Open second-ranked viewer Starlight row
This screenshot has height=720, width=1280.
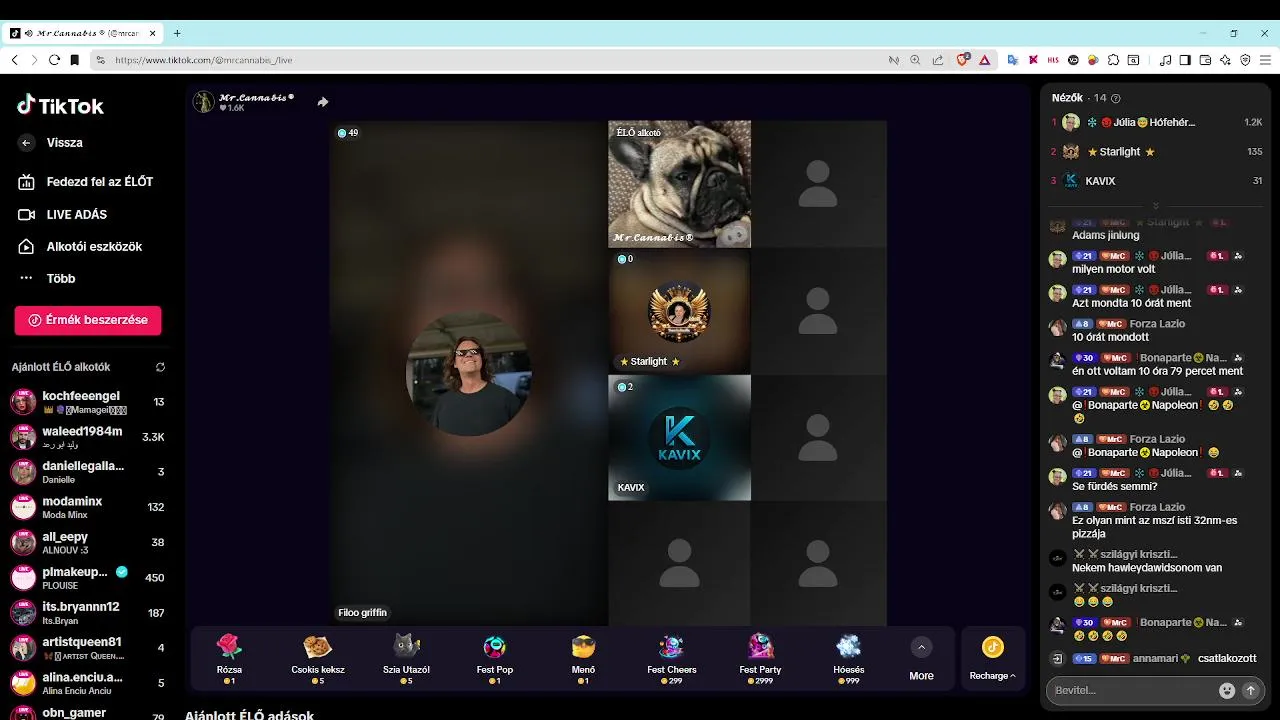[1156, 152]
